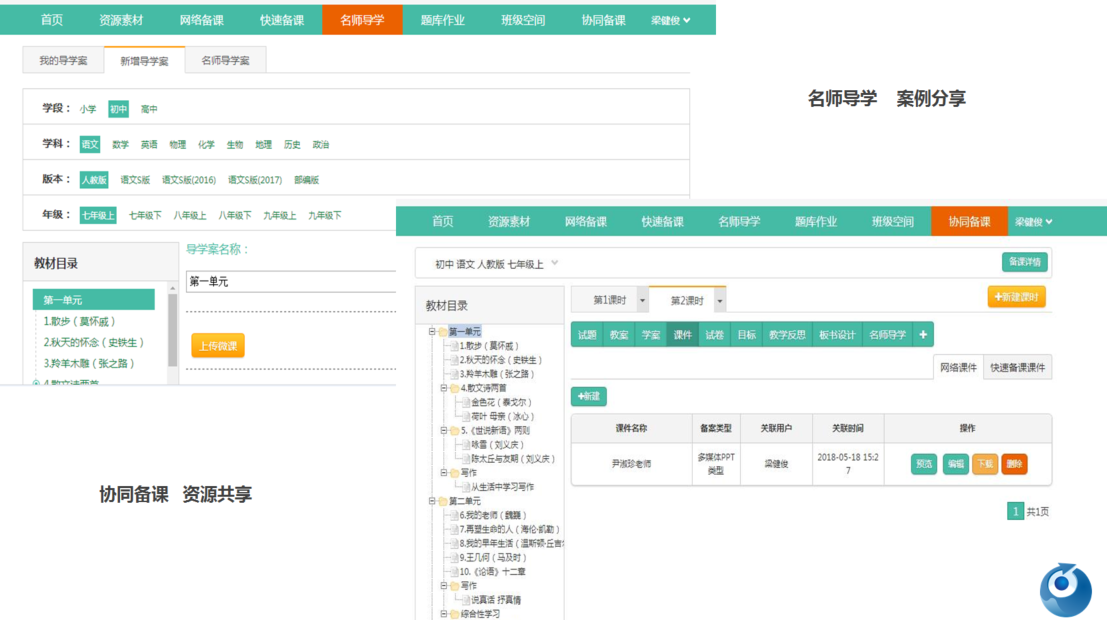Image resolution: width=1107 pixels, height=620 pixels.
Task: Click the folder icon beside 5.《世说新语》两则
Action: (x=452, y=431)
